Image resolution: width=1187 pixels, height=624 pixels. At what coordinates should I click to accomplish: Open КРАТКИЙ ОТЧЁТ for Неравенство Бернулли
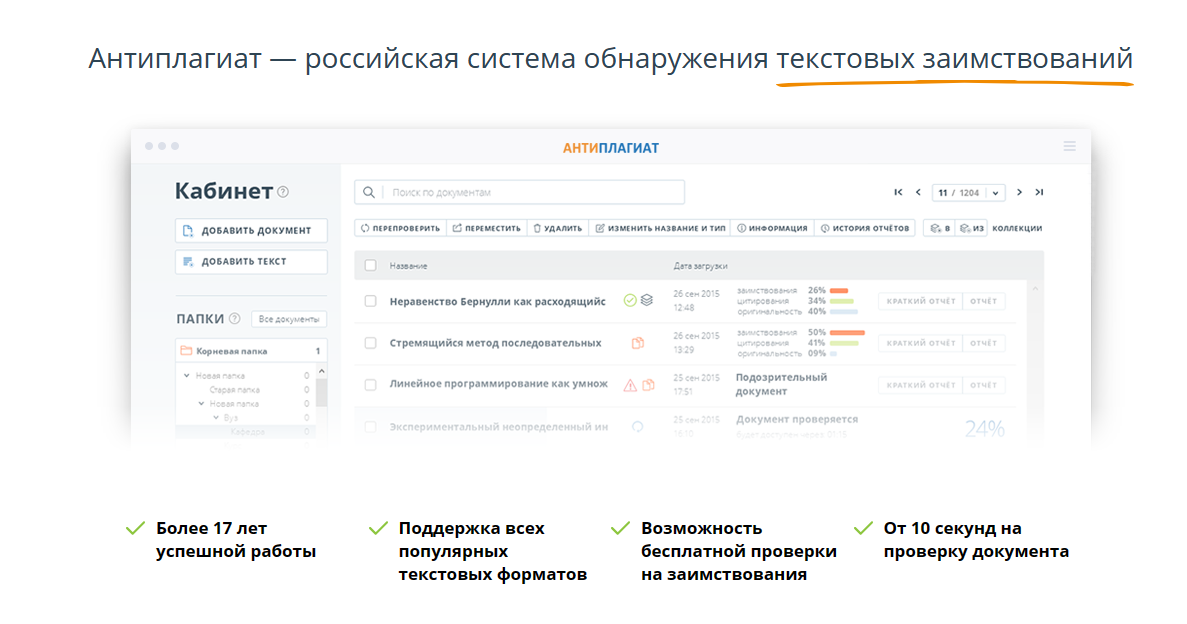click(x=921, y=301)
